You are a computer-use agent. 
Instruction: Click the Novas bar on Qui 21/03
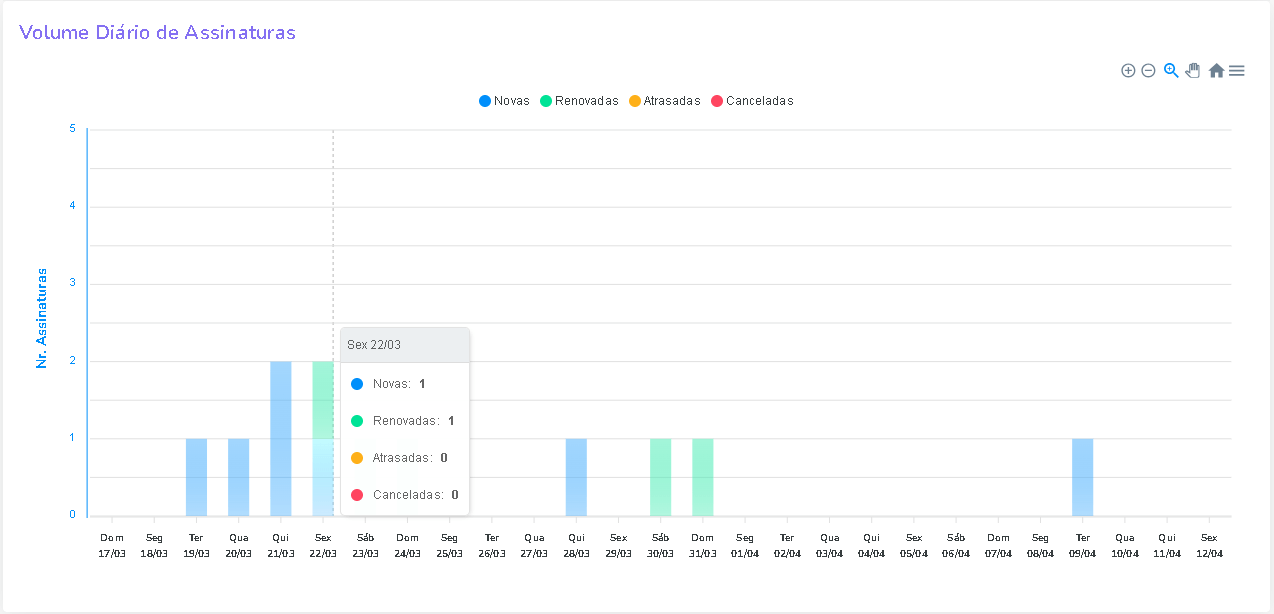coord(281,439)
